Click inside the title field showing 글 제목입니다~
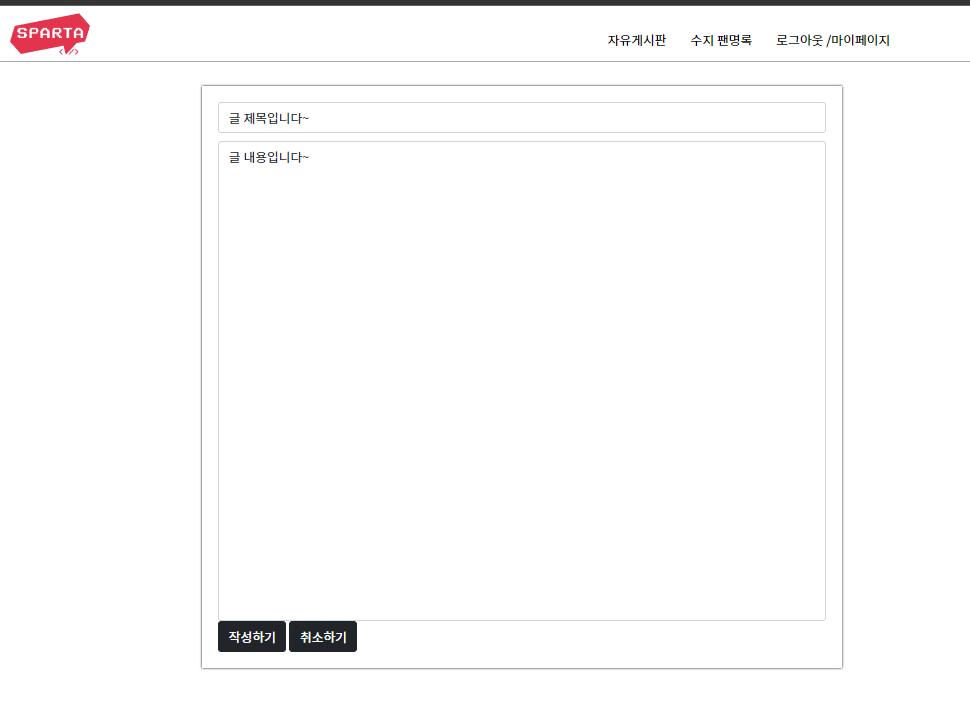 click(521, 117)
